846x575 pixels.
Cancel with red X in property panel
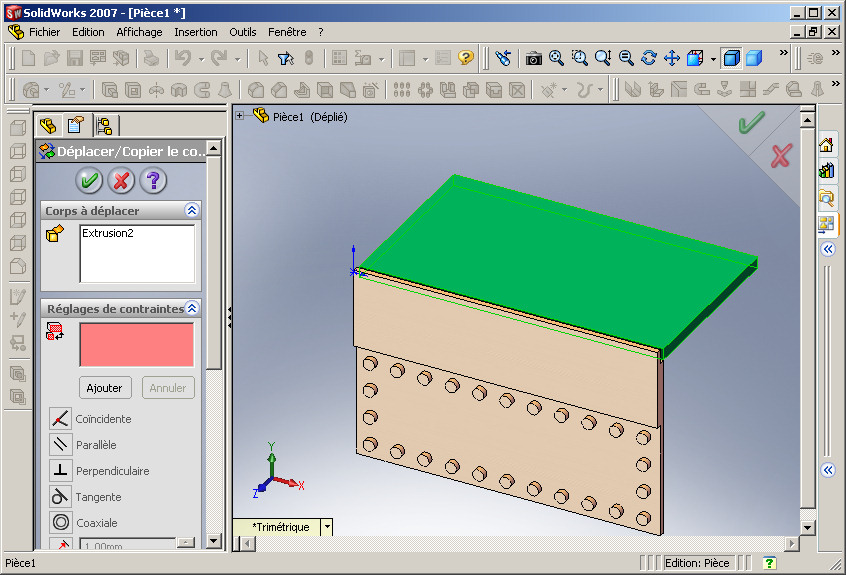point(121,180)
